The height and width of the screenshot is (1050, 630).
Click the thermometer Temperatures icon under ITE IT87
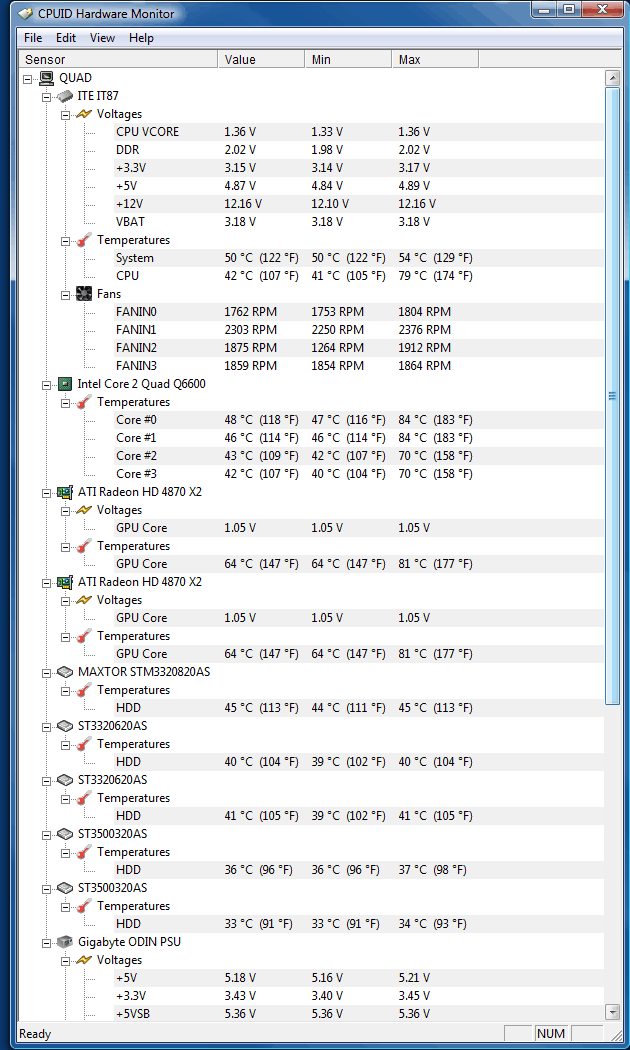click(84, 240)
